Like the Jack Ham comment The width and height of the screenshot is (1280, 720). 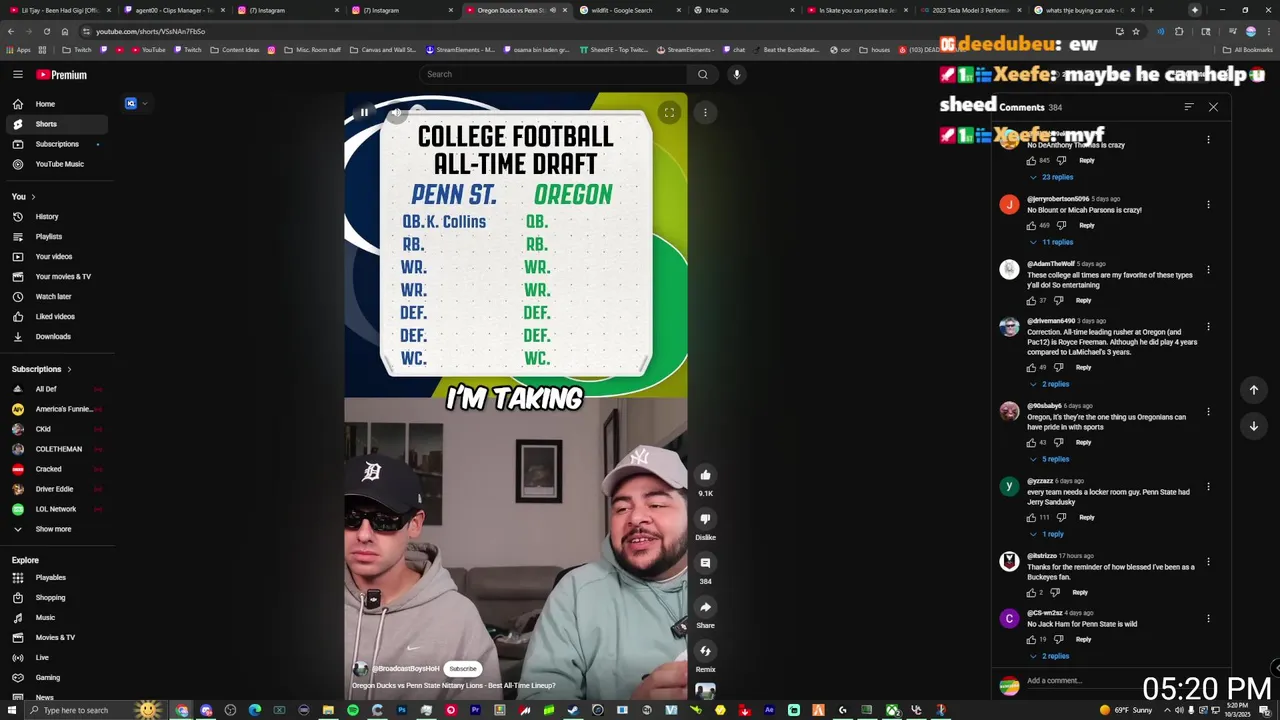click(1032, 639)
